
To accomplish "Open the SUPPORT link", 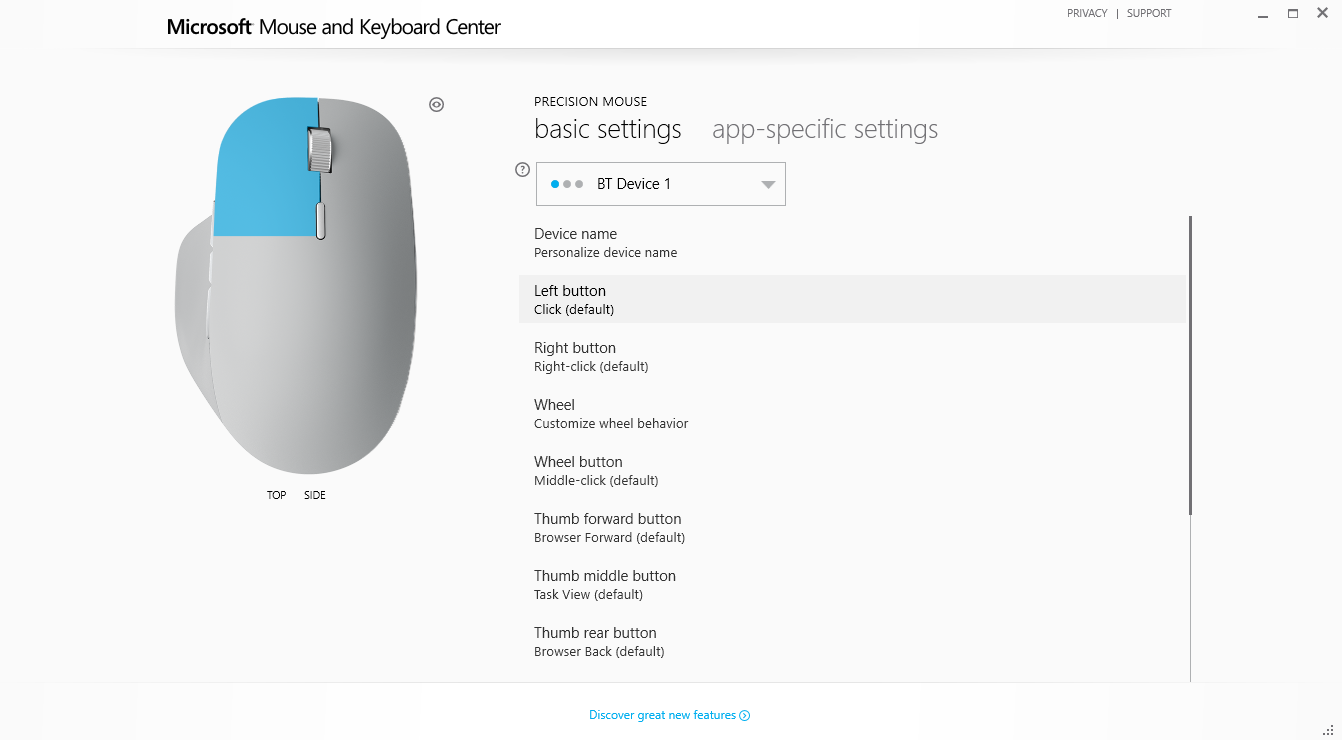I will tap(1148, 13).
